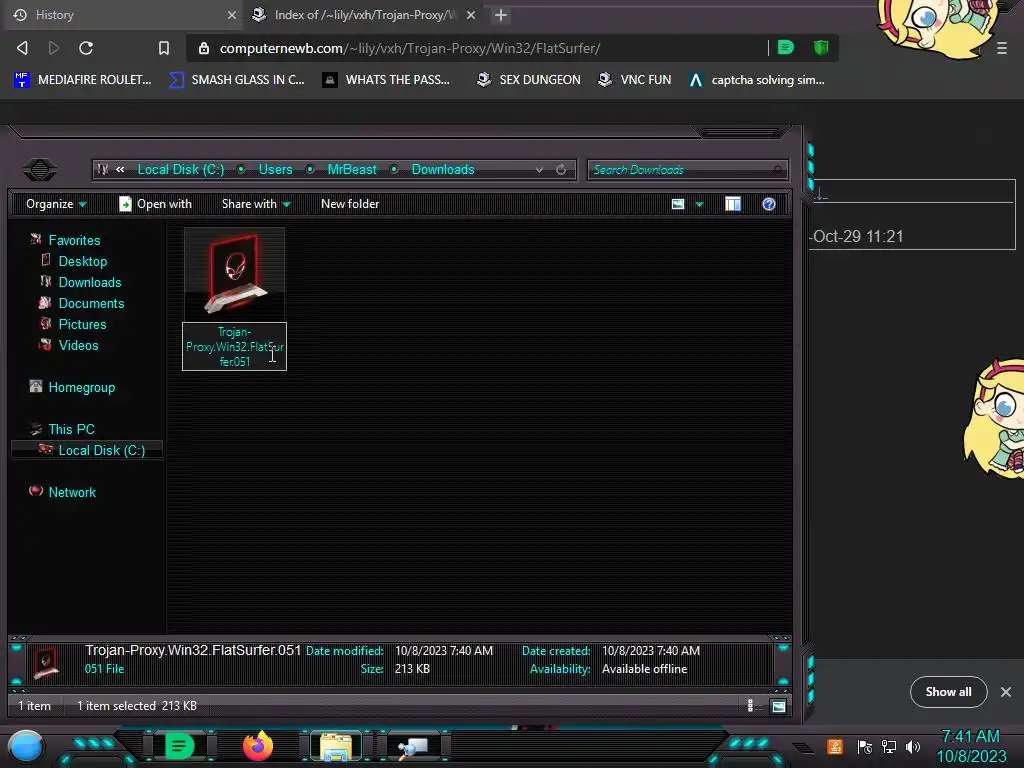Select This PC in navigation pane
This screenshot has width=1024, height=768.
pyautogui.click(x=71, y=429)
